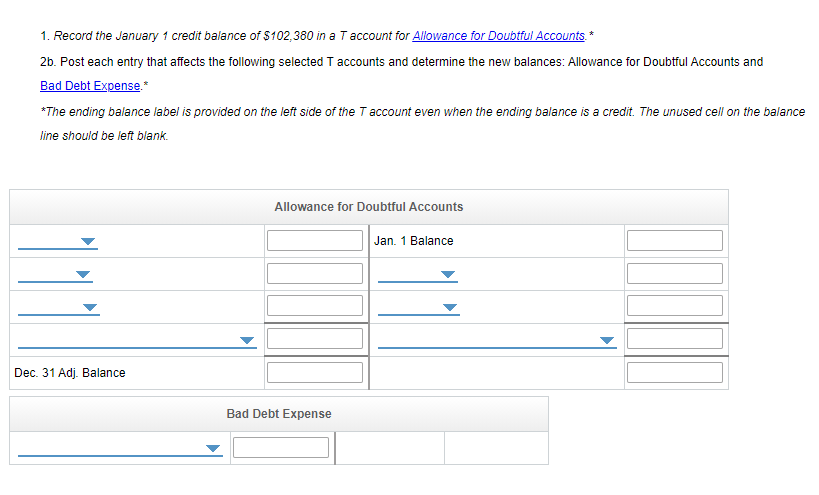Select Dec. 31 Adj. Balance credit amount field

coord(674,372)
